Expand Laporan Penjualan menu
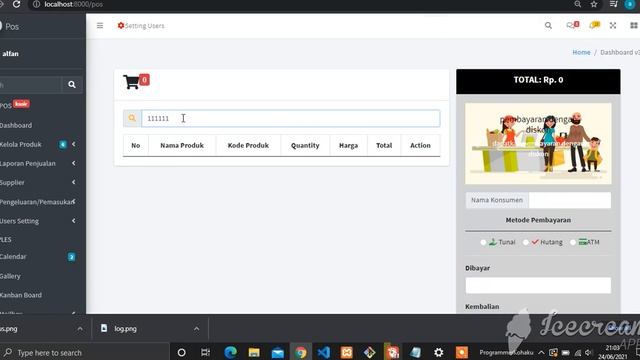Image resolution: width=640 pixels, height=360 pixels. (39, 163)
